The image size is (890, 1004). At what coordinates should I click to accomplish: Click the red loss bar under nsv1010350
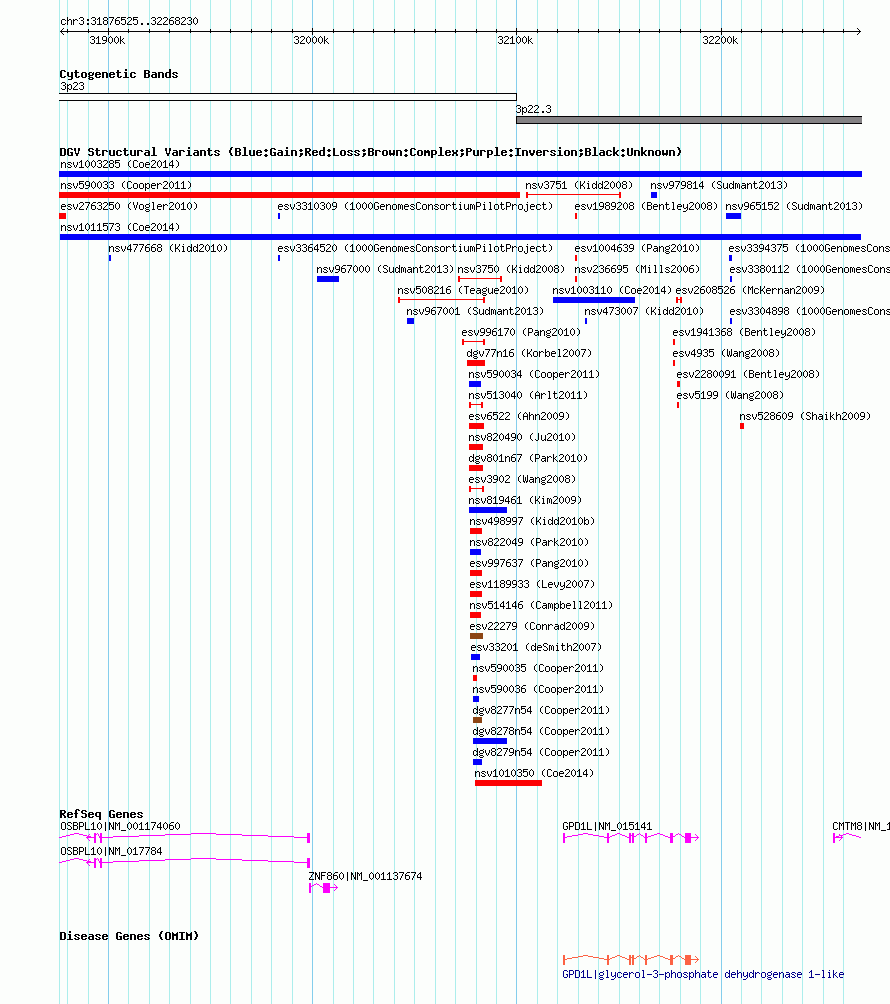click(x=508, y=783)
